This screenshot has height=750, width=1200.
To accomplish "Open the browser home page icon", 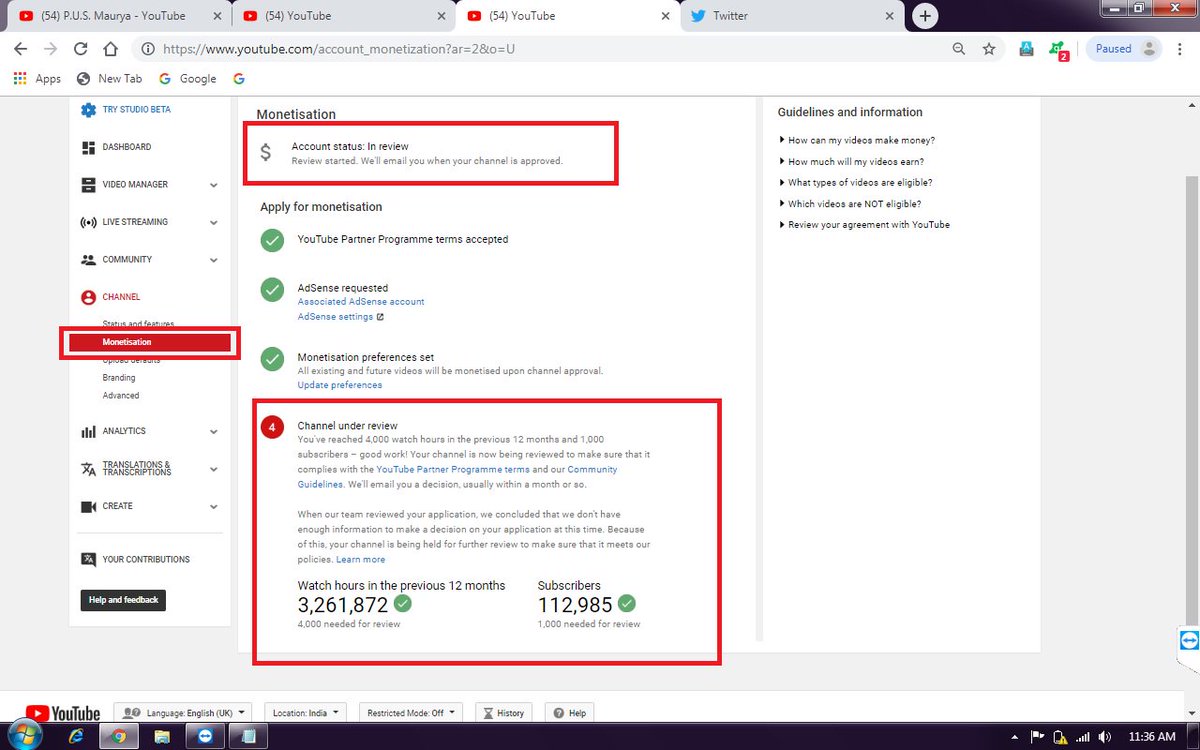I will [111, 48].
